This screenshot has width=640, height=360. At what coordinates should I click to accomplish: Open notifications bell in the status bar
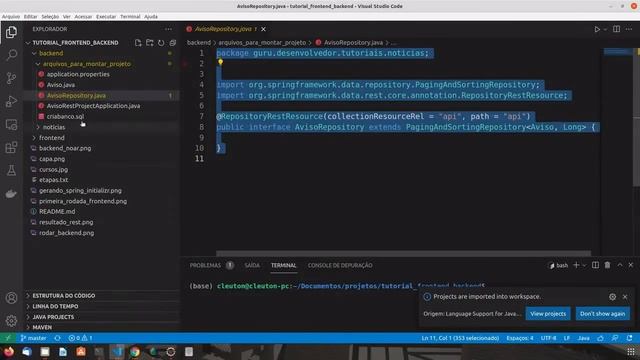[629, 338]
